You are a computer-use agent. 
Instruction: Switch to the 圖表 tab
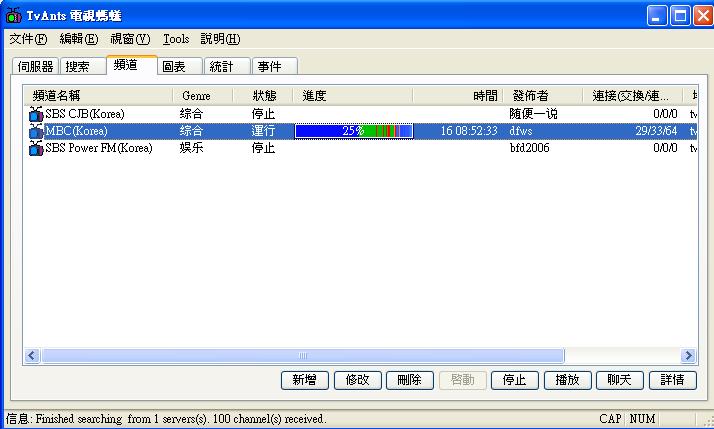click(180, 66)
